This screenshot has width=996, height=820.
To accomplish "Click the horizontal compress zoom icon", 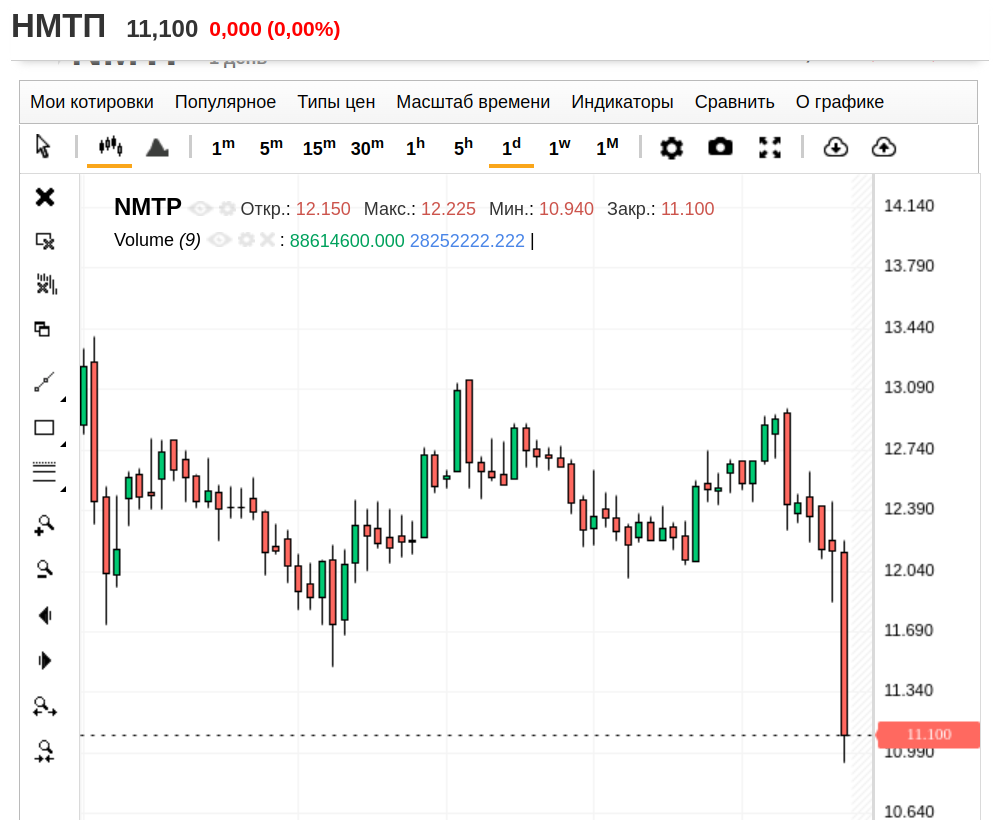I will point(44,751).
